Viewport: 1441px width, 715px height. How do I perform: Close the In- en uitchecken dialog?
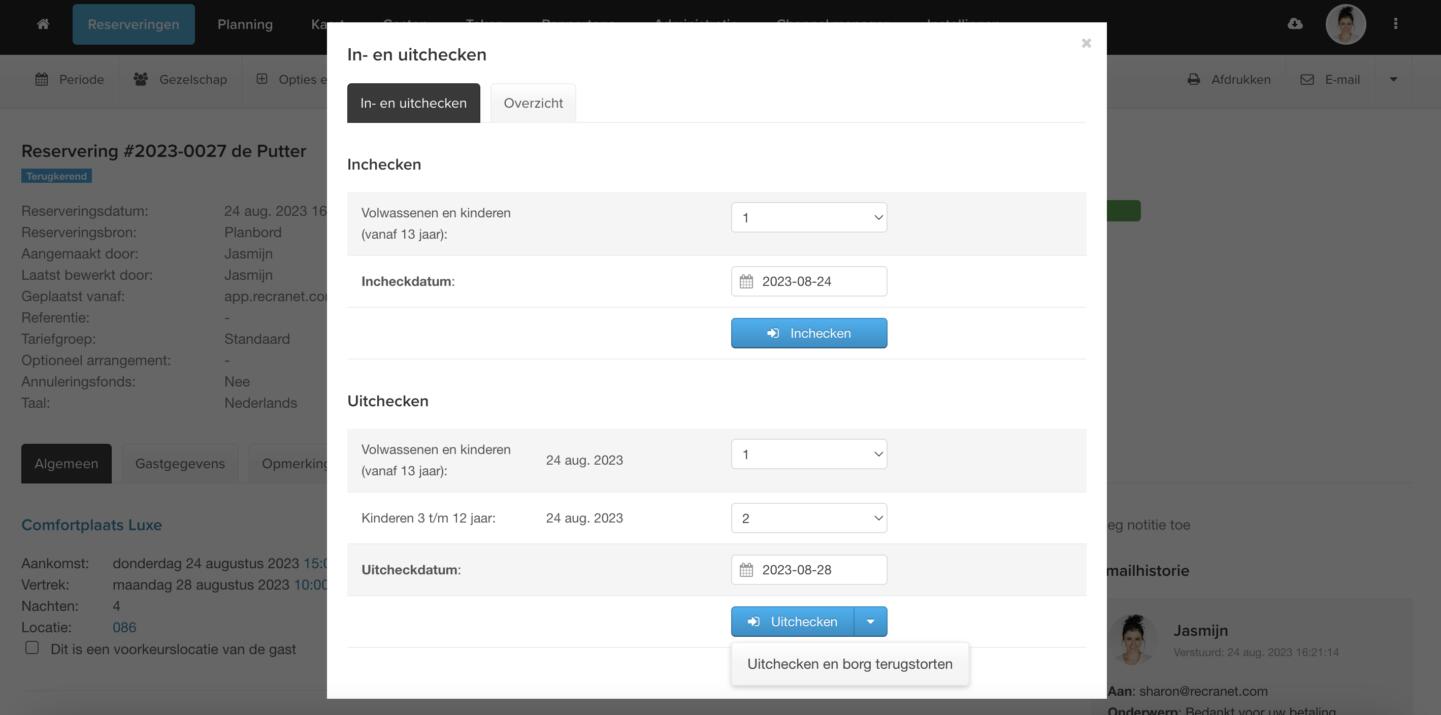[x=1086, y=43]
